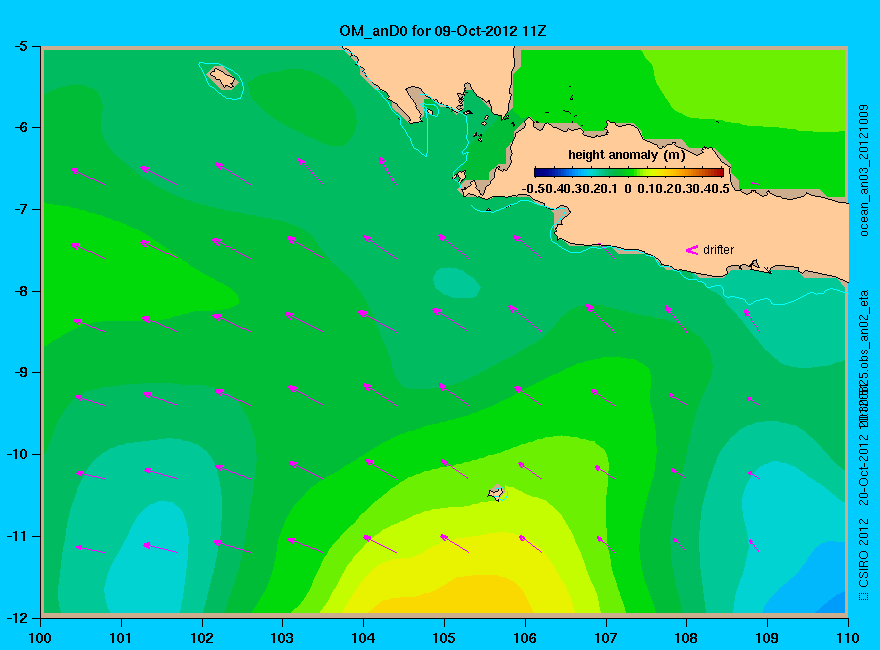Click longitude axis label 100
Viewport: 880px width, 650px height.
tap(40, 638)
